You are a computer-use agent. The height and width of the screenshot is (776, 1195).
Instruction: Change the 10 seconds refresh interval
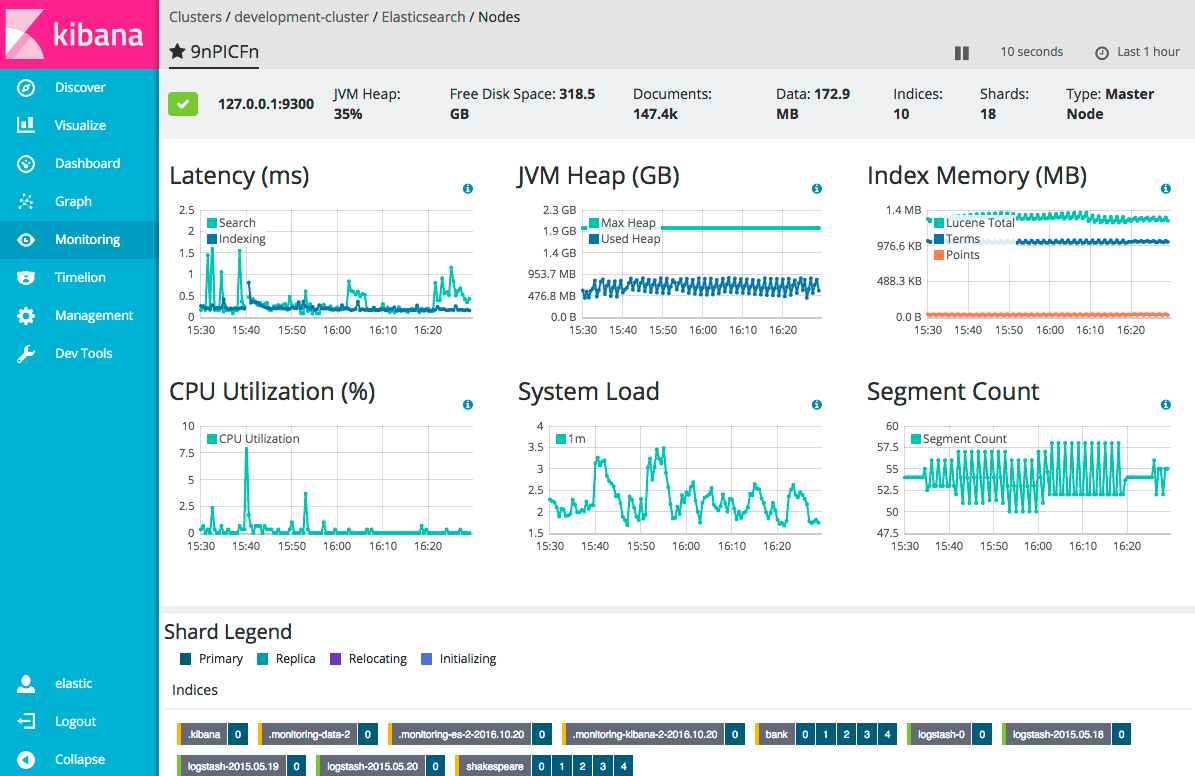tap(1031, 51)
